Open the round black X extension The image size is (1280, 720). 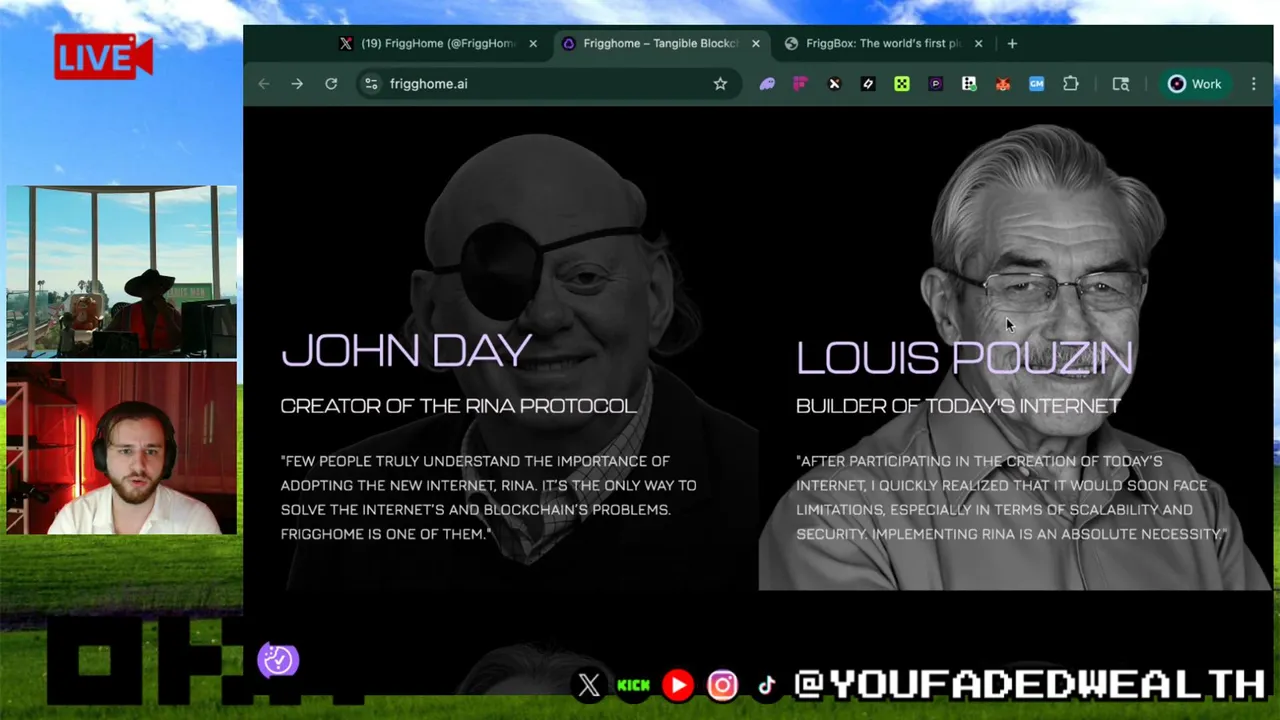click(834, 84)
